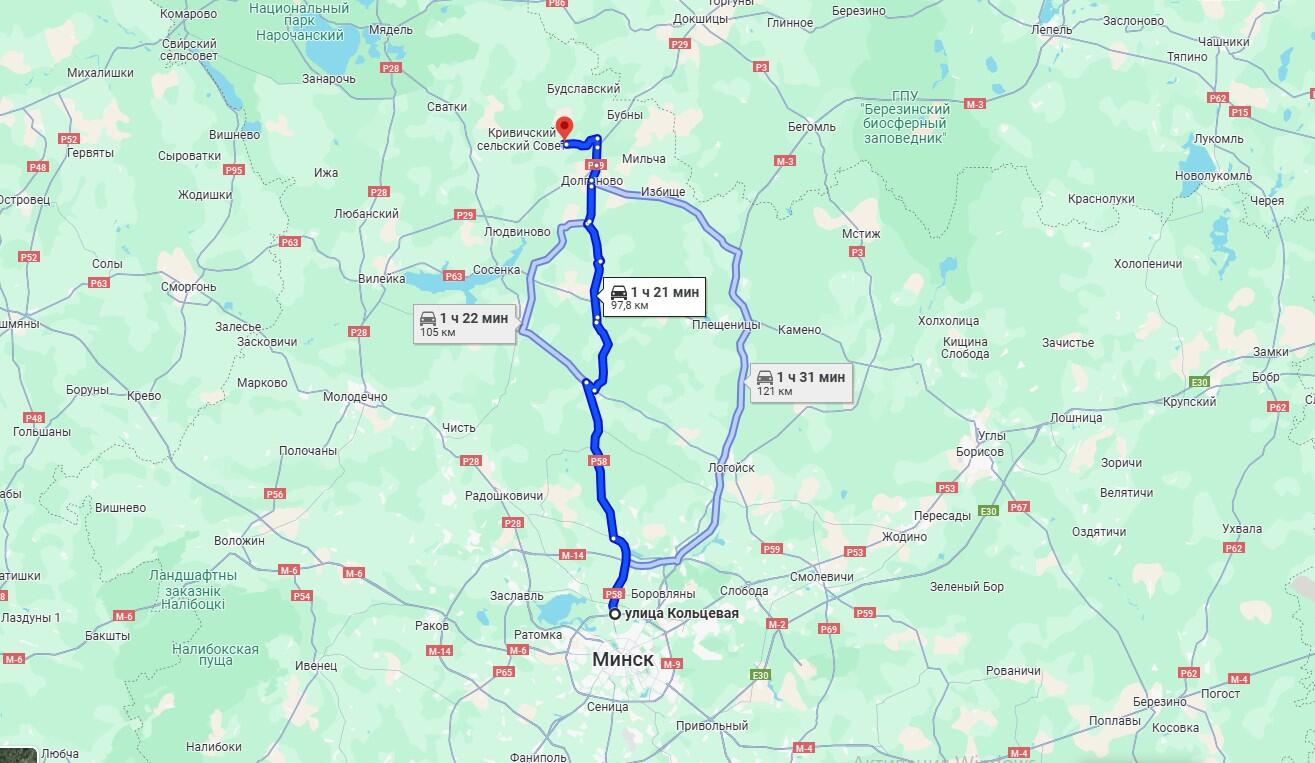Click the E30 highway shield near Крупский
The width and height of the screenshot is (1315, 763).
pyautogui.click(x=1201, y=382)
